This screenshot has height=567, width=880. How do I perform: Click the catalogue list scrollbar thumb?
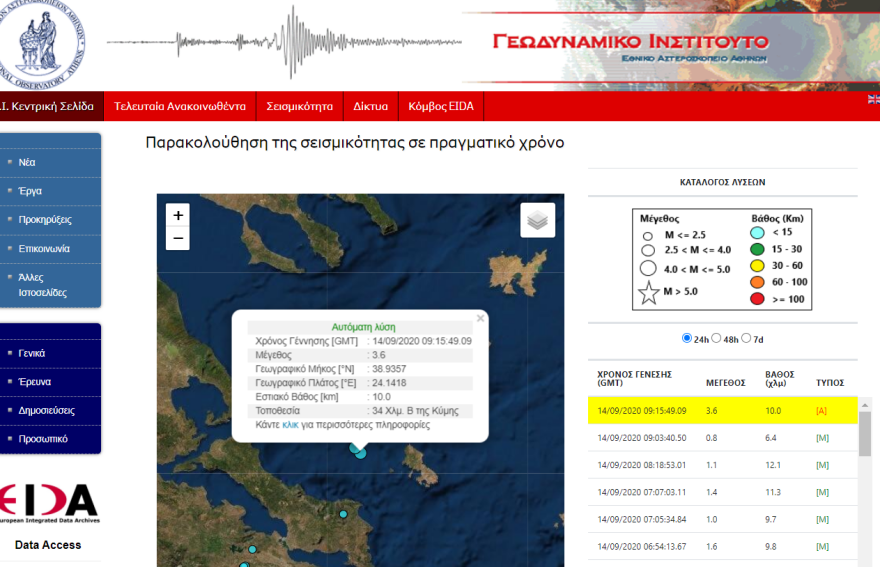pyautogui.click(x=865, y=433)
